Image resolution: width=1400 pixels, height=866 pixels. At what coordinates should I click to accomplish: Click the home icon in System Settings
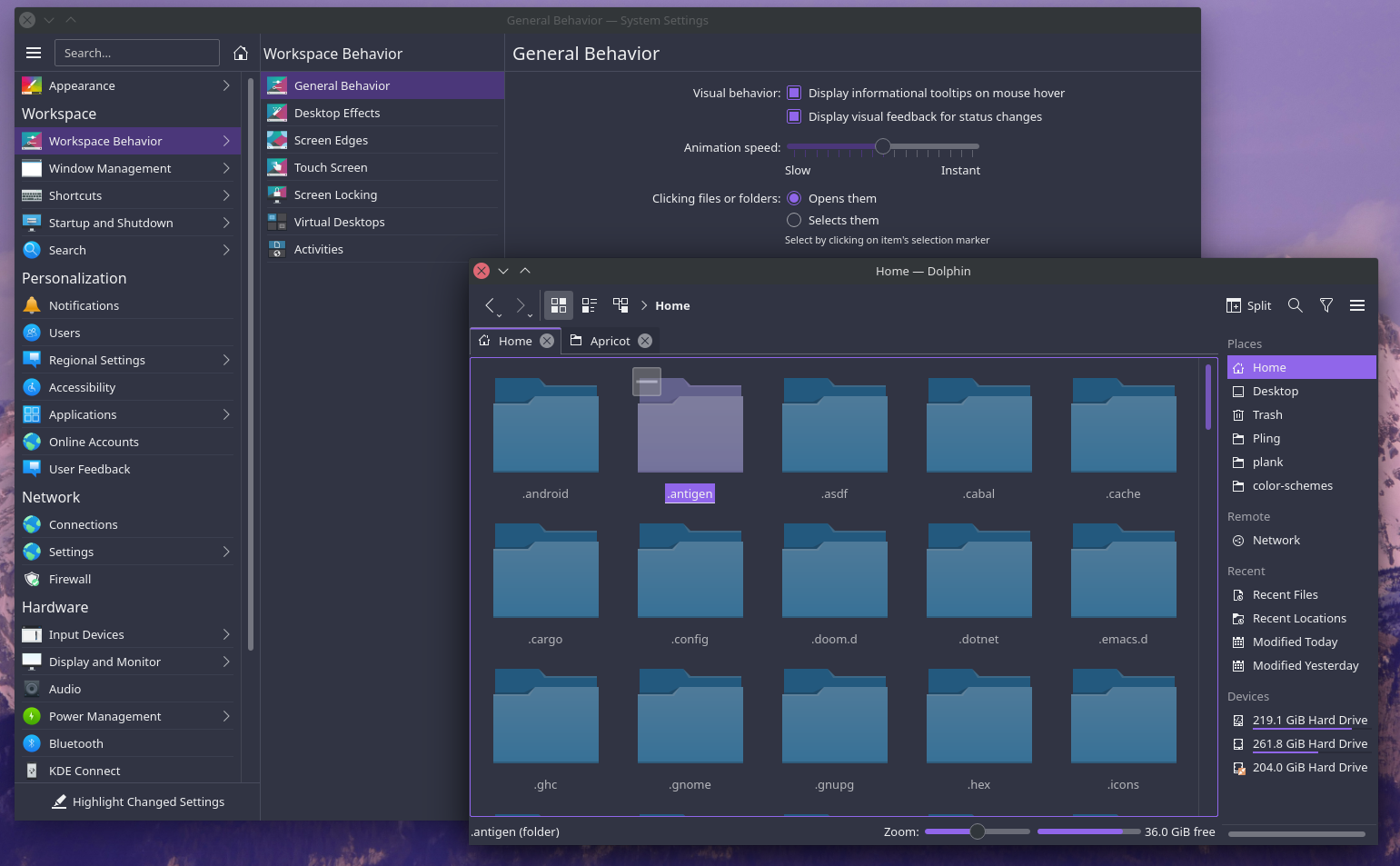[x=241, y=53]
